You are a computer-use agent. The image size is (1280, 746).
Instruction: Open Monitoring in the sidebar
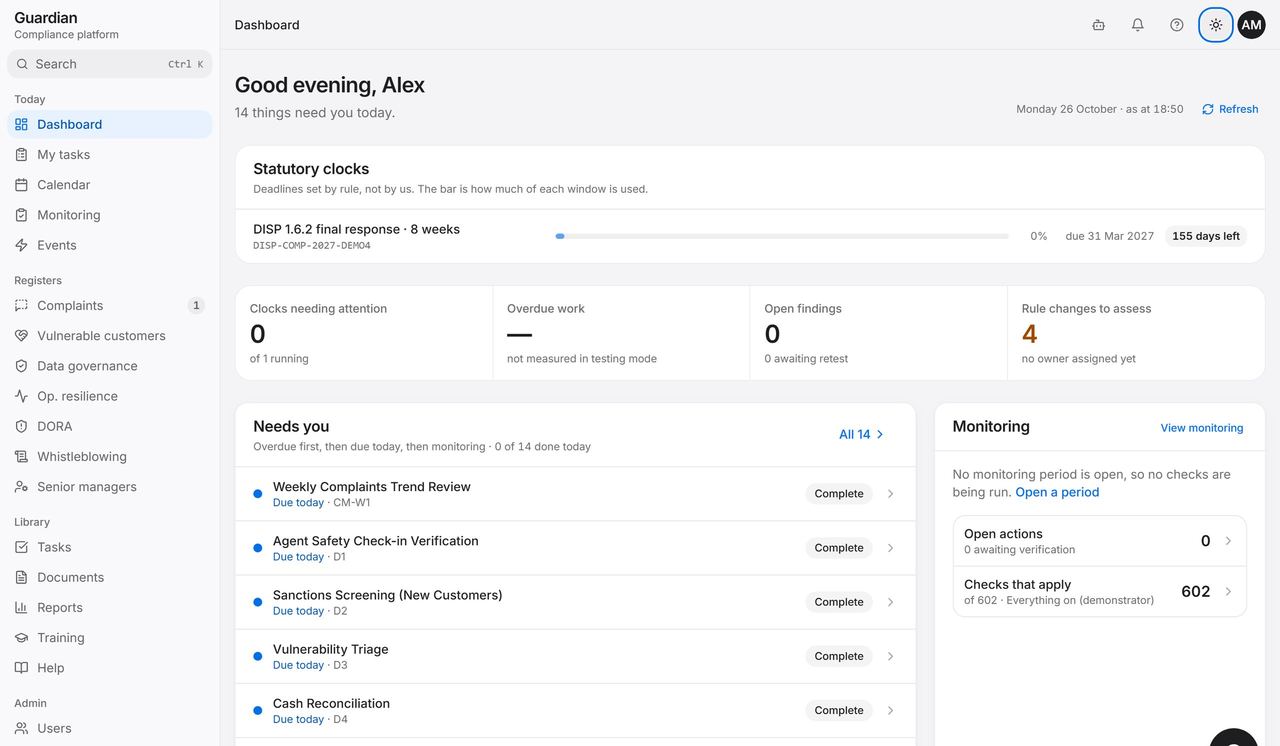coord(110,215)
